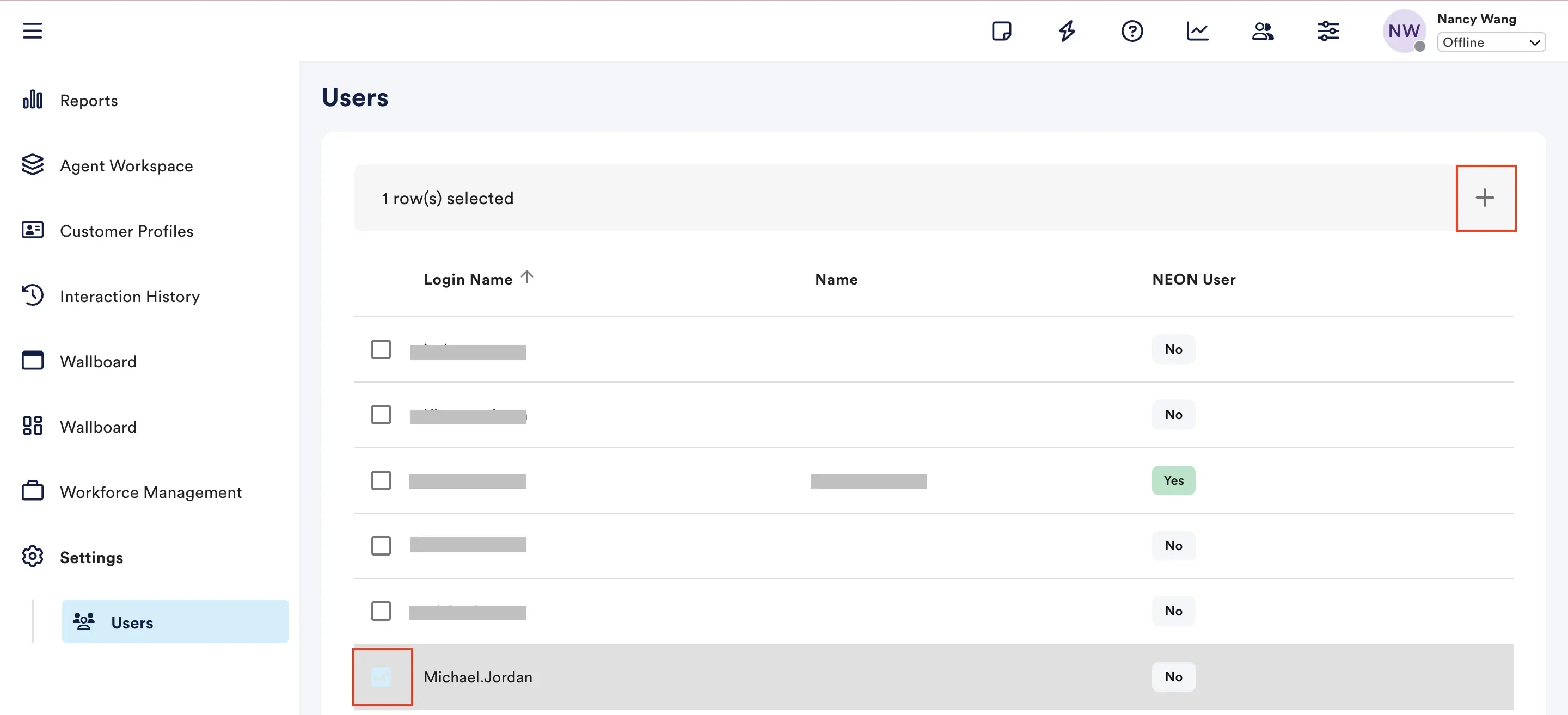Screen dimensions: 1568x715
Task: Check the first user row checkbox
Action: tap(381, 349)
